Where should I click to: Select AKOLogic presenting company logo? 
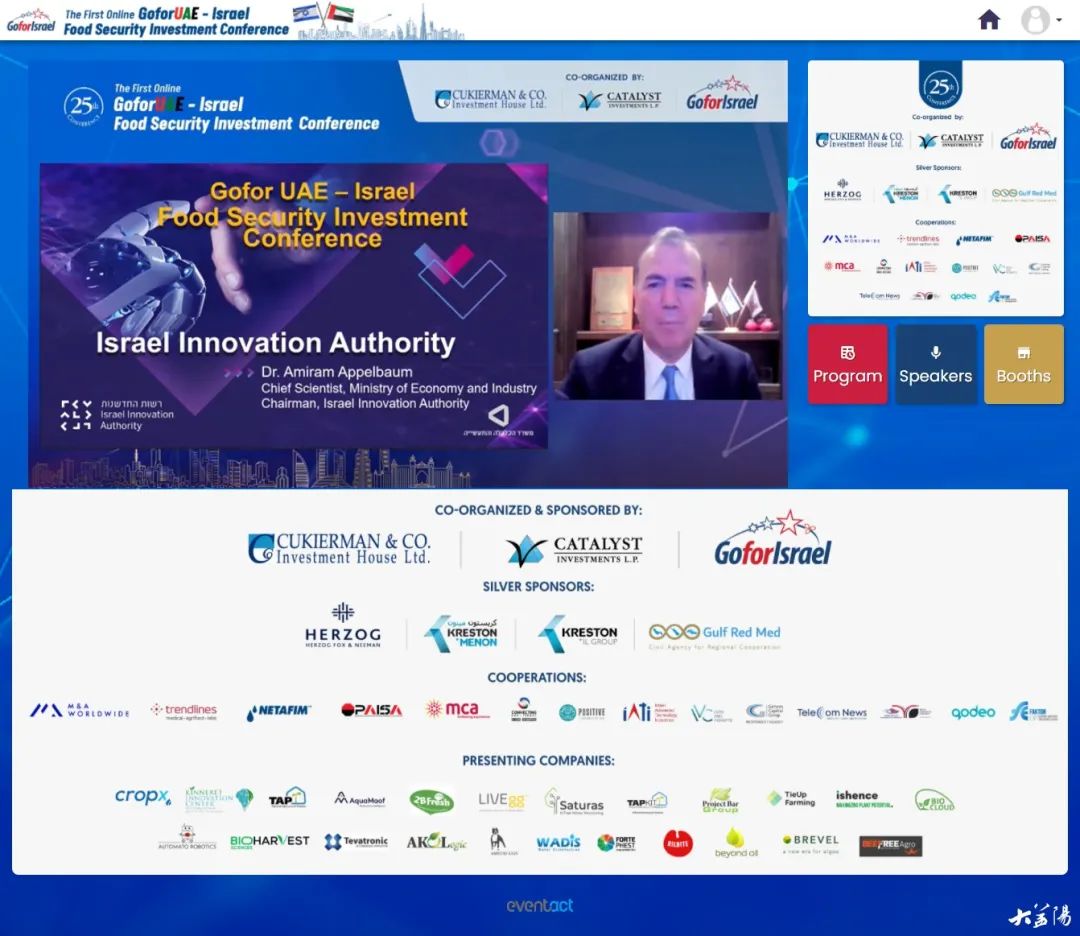coord(437,842)
